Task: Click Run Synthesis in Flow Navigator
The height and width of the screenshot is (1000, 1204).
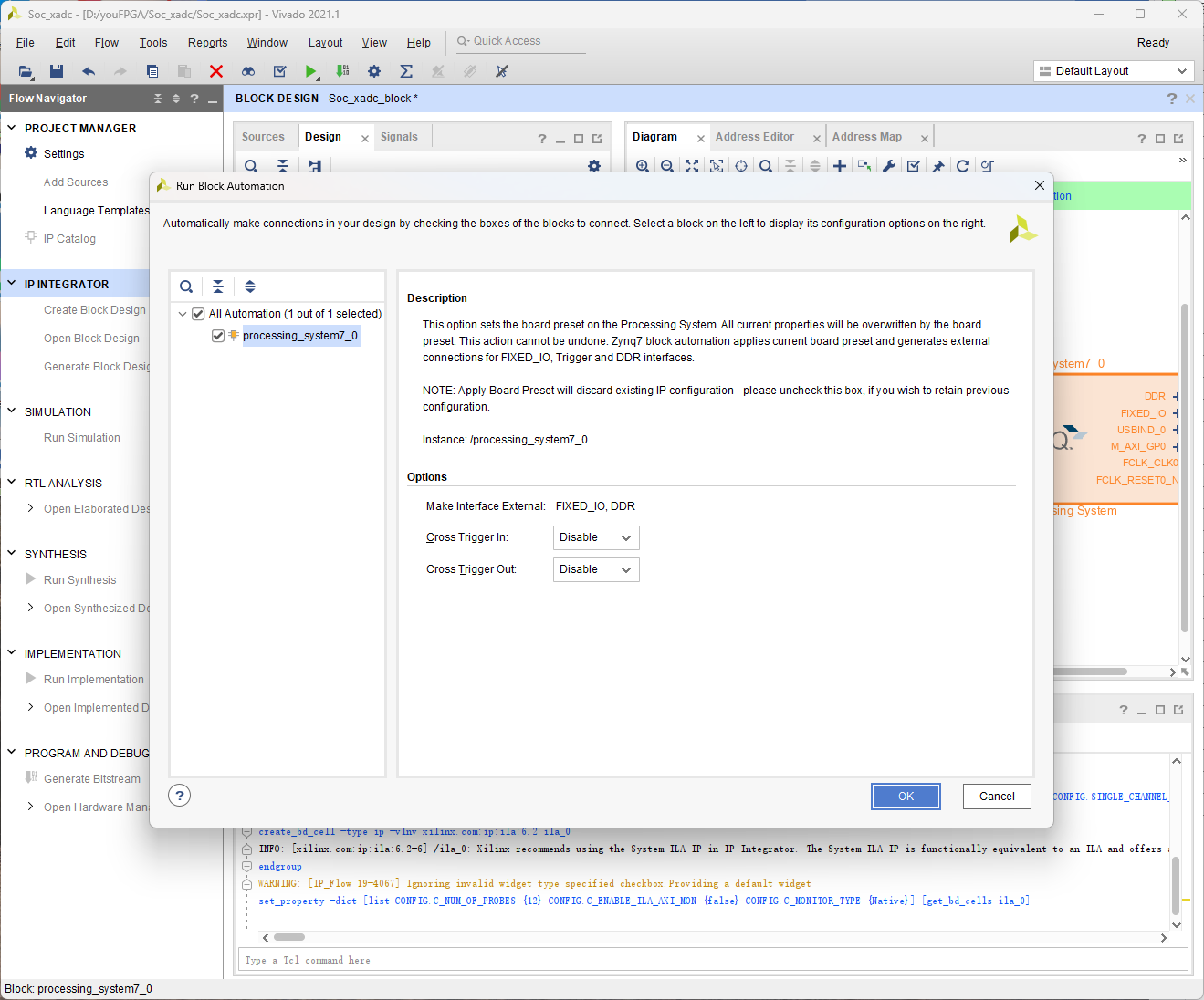Action: pyautogui.click(x=80, y=580)
